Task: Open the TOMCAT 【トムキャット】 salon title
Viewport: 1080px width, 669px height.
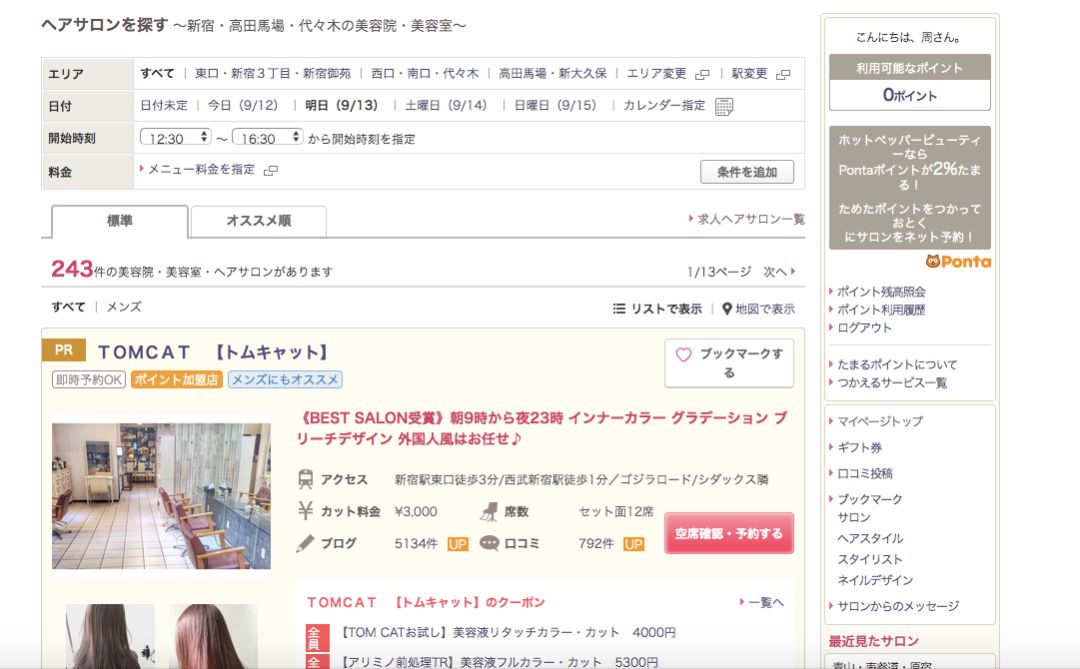Action: tap(214, 352)
